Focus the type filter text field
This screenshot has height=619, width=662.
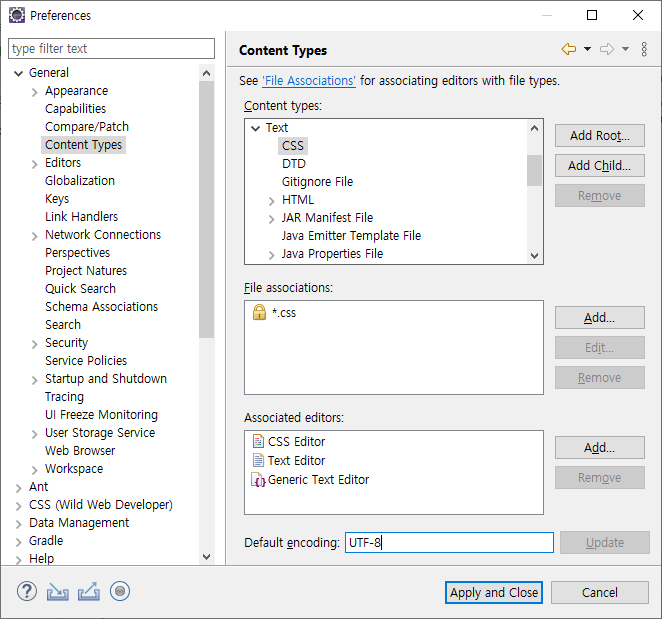tap(111, 49)
